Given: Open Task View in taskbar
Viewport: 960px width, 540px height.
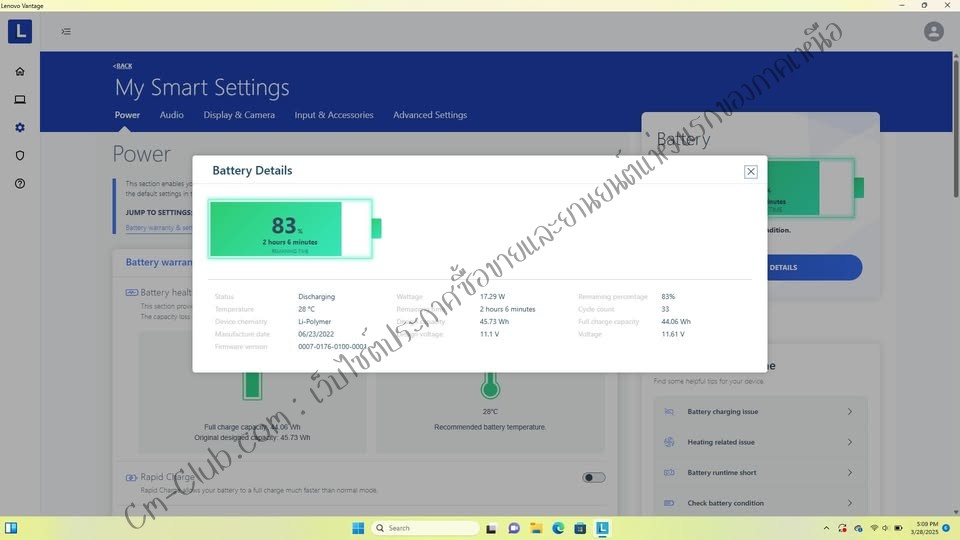Looking at the screenshot, I should coord(491,528).
